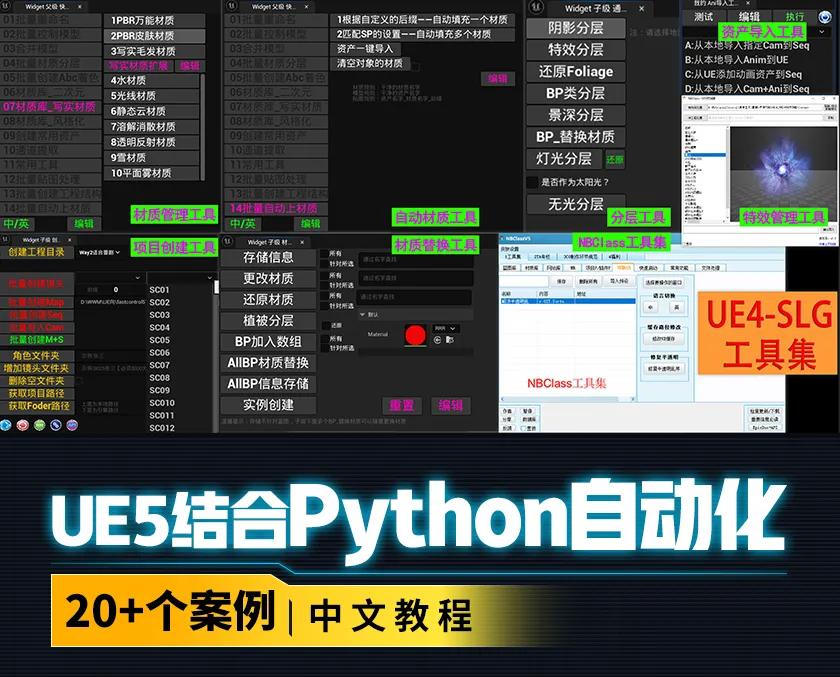Click the blue globe icon at bottom of project tool

click(5, 425)
